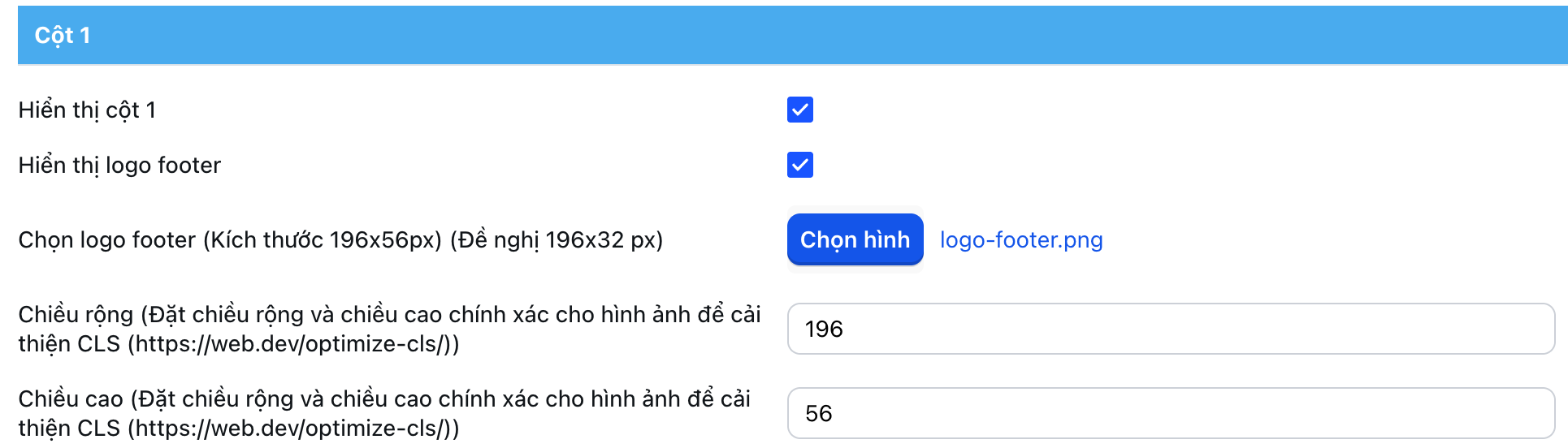Focus the width field containing 196
1568x448 pixels.
click(1170, 329)
